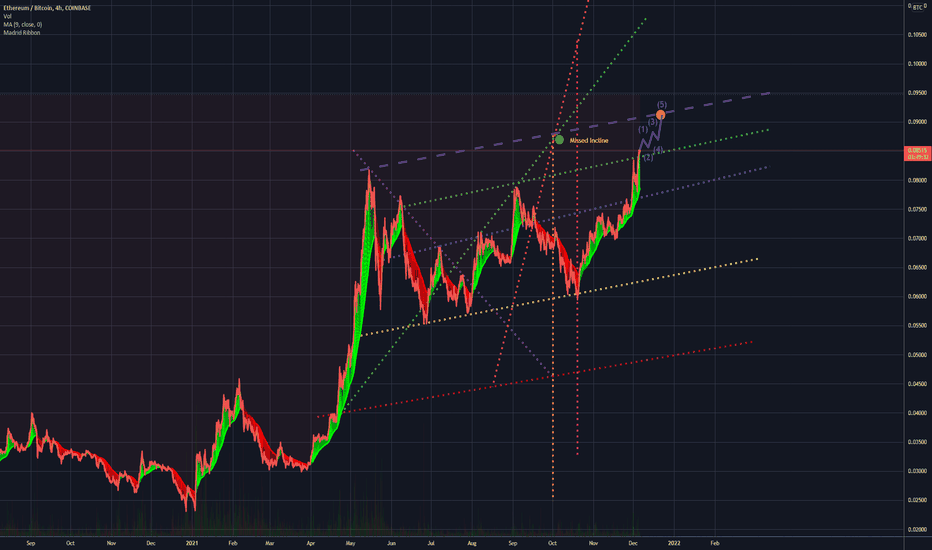Click the 2022 time axis label
The height and width of the screenshot is (550, 932).
tap(674, 543)
